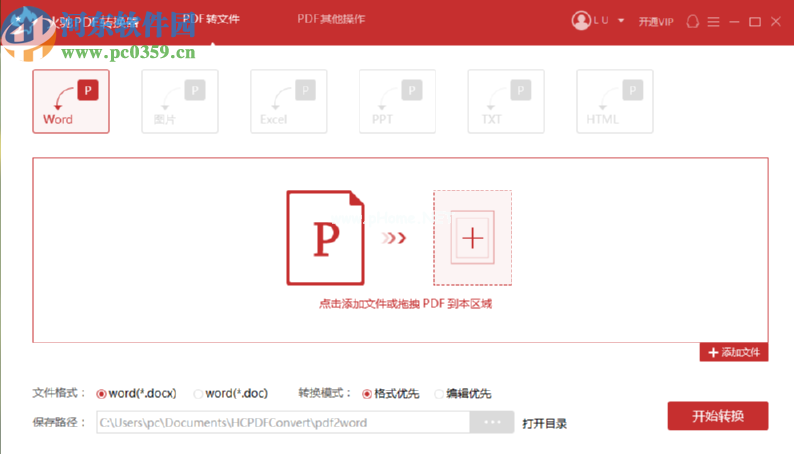Select the word(*.docx) file format option

point(136,393)
